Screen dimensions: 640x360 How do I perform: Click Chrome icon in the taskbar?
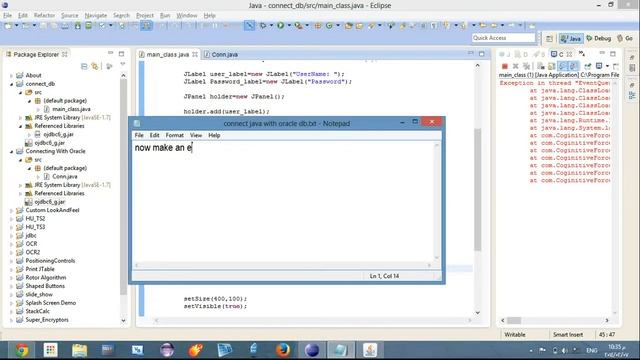coord(22,350)
